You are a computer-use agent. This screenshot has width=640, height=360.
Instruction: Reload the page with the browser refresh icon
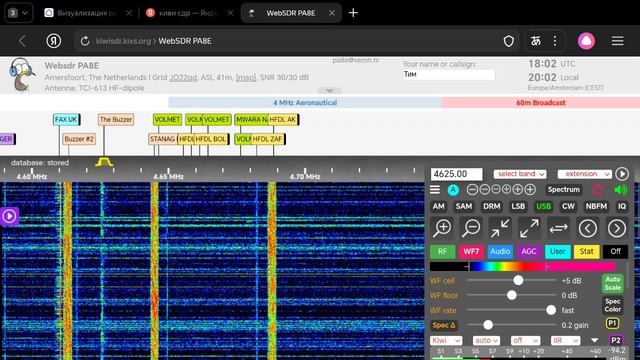85,41
